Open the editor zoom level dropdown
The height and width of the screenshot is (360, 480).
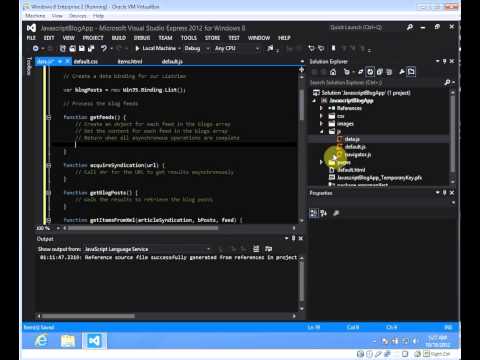tap(58, 228)
